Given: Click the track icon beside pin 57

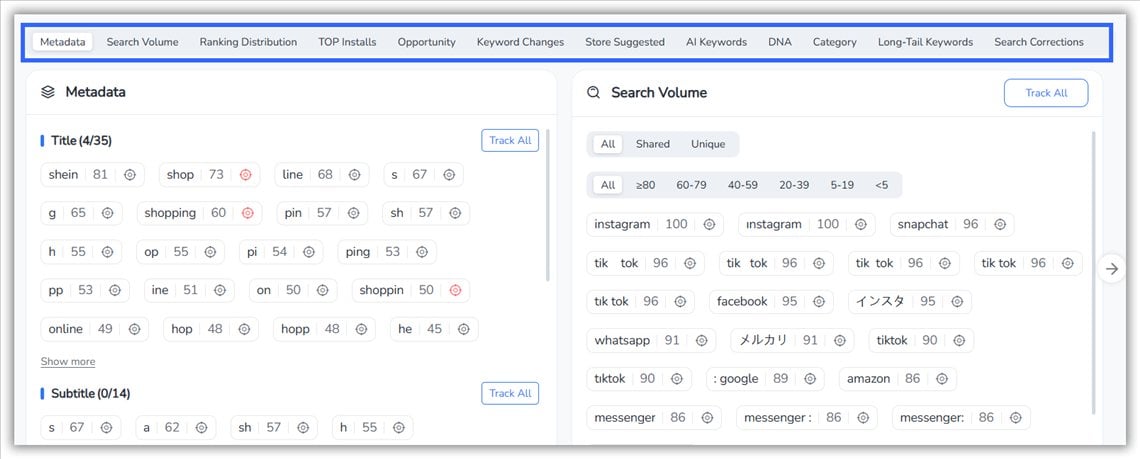Looking at the screenshot, I should 353,213.
